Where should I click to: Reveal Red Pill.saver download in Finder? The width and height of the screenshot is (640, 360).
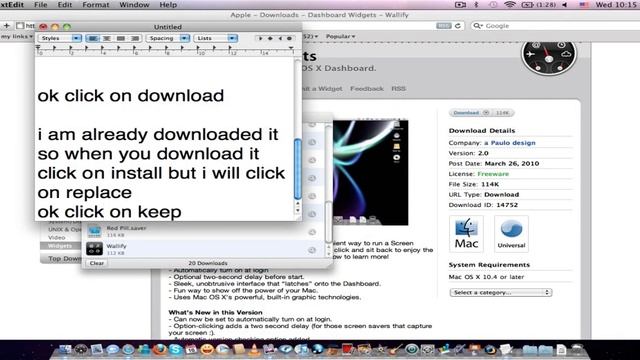pos(312,232)
